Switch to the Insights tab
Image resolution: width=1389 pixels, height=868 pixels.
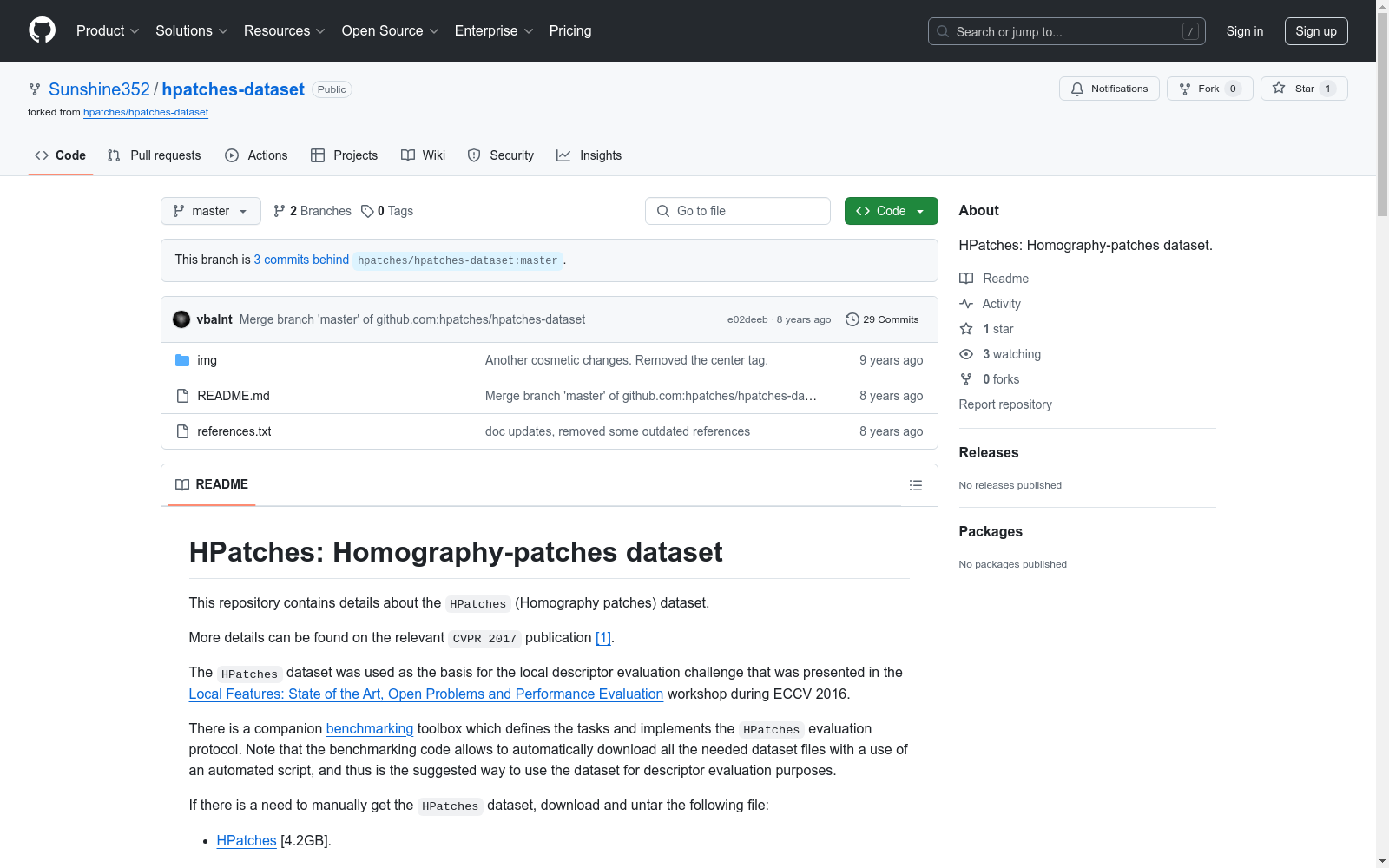(589, 155)
